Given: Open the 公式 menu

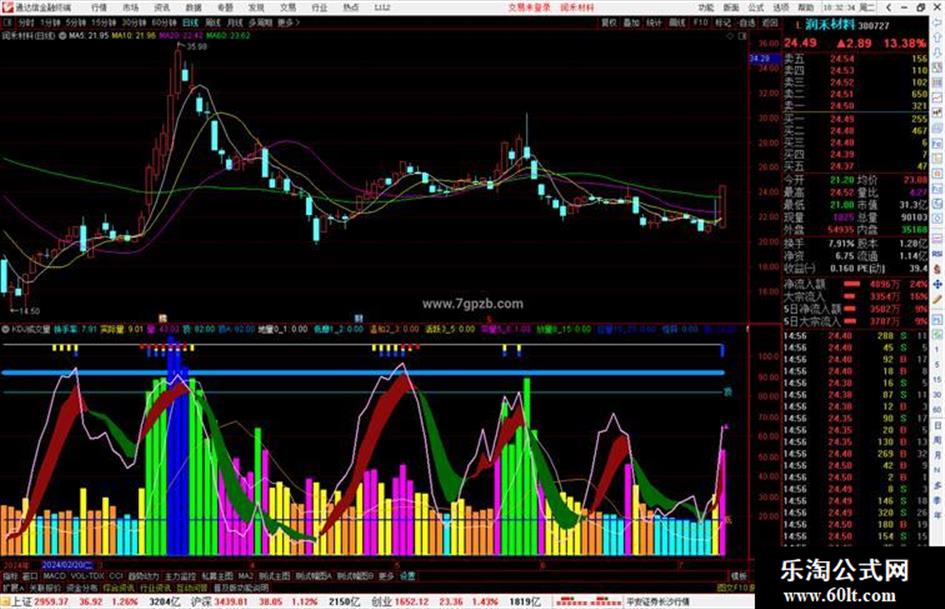Looking at the screenshot, I should [756, 7].
